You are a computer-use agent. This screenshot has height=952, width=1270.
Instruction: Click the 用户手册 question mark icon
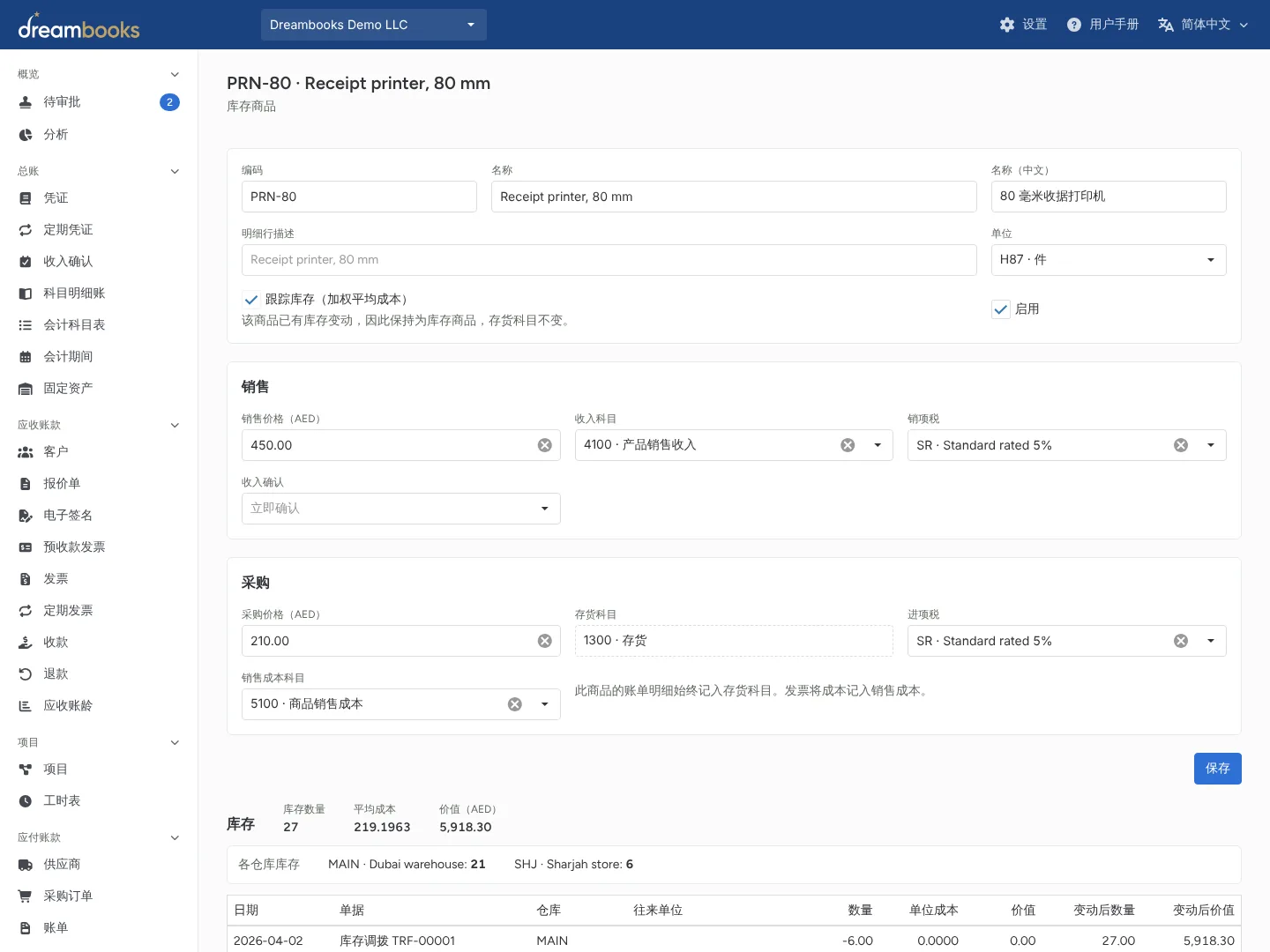(x=1074, y=25)
